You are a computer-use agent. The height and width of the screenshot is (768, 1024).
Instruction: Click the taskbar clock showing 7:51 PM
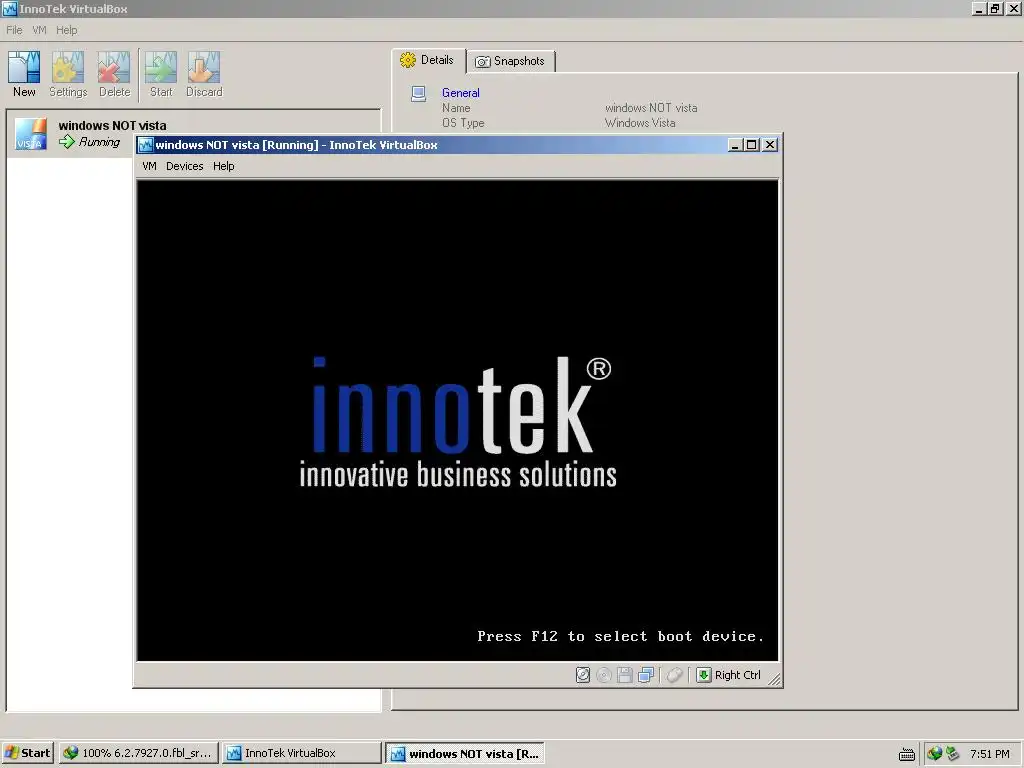[x=989, y=754]
